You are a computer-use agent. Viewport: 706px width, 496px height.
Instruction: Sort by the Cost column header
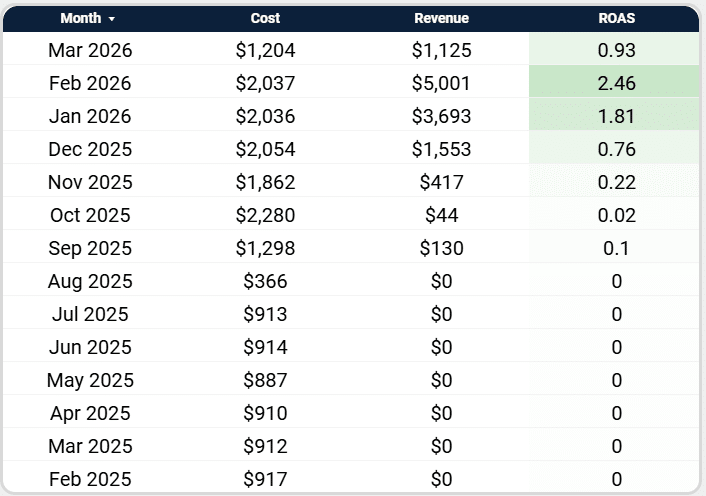[x=265, y=18]
